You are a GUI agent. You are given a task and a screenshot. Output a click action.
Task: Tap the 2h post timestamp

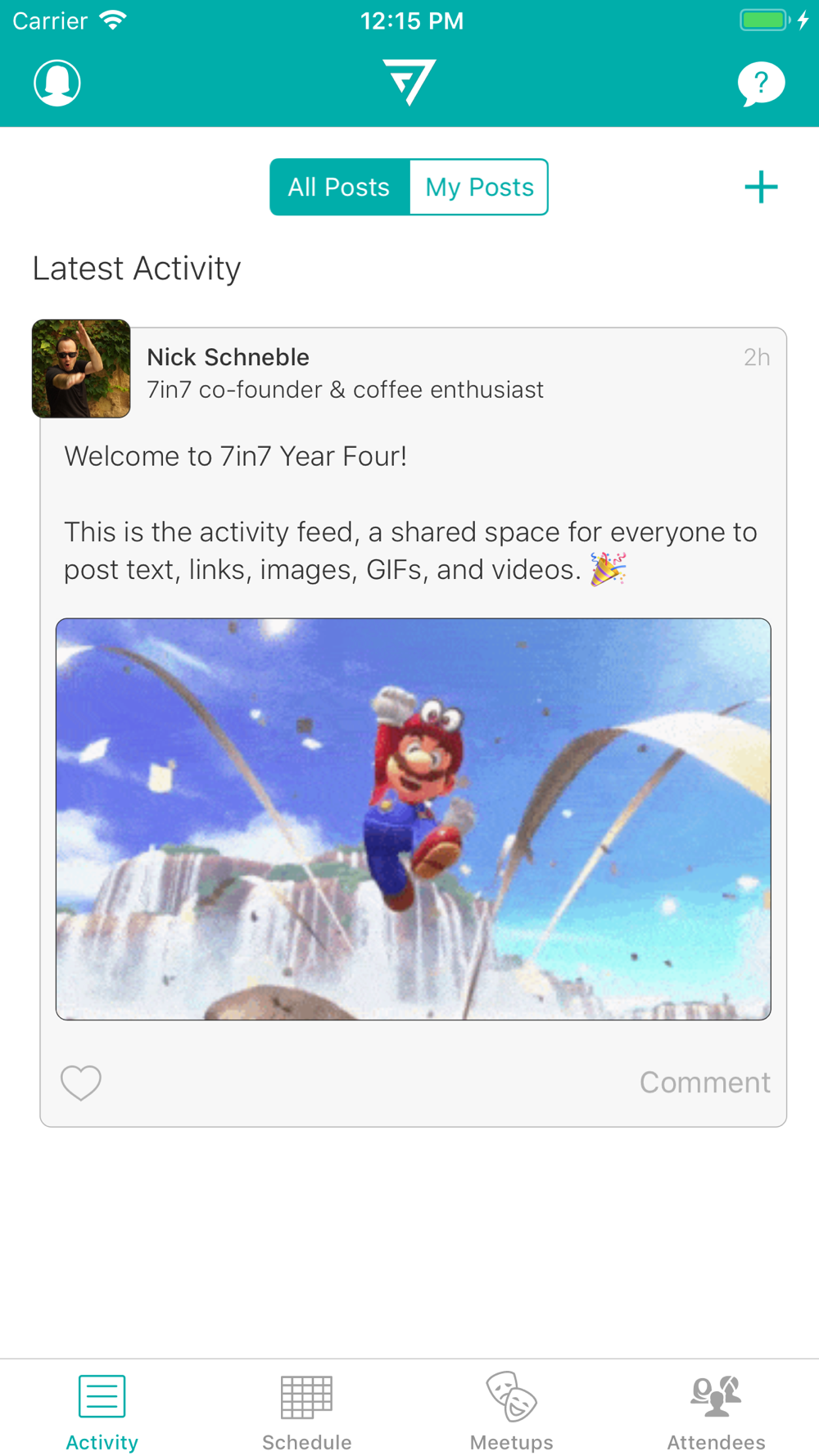[757, 357]
